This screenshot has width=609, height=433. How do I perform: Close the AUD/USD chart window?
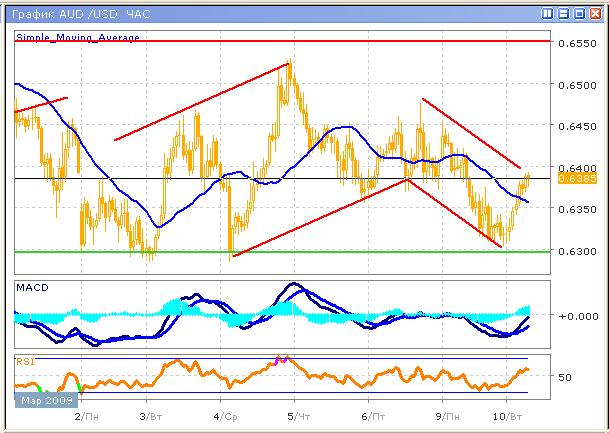(594, 14)
